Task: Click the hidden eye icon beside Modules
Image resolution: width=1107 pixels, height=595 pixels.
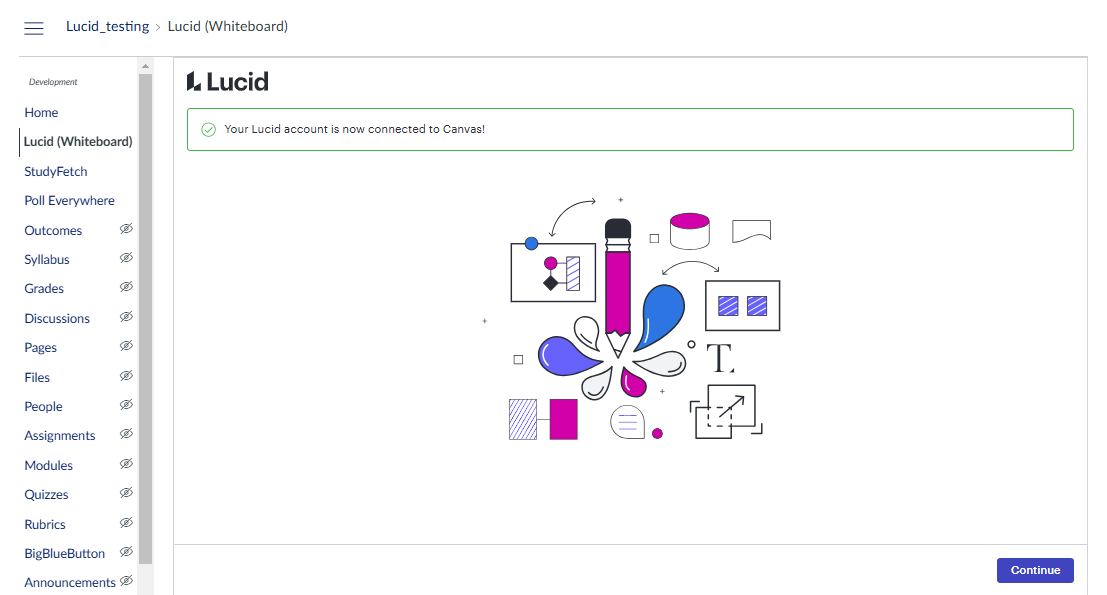Action: (x=126, y=464)
